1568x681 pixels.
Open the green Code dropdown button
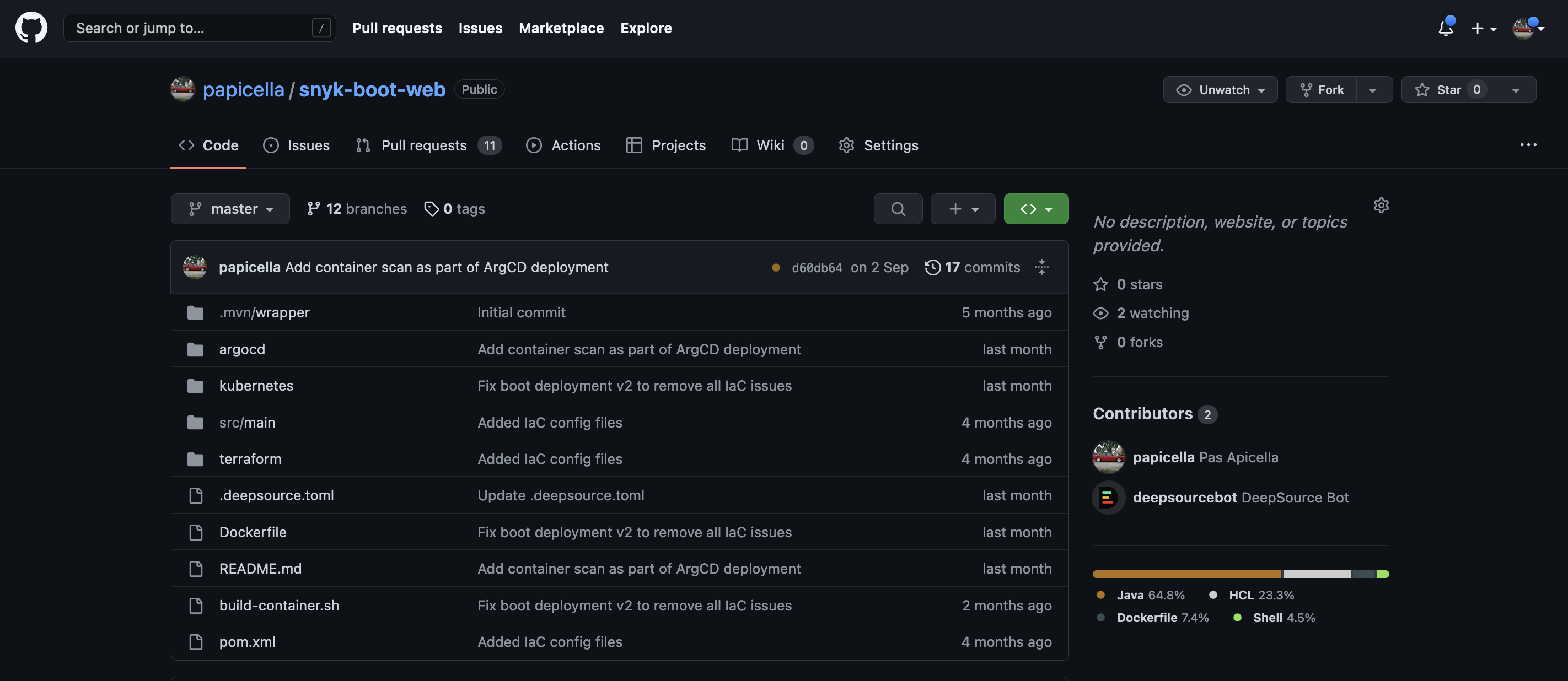click(1035, 209)
